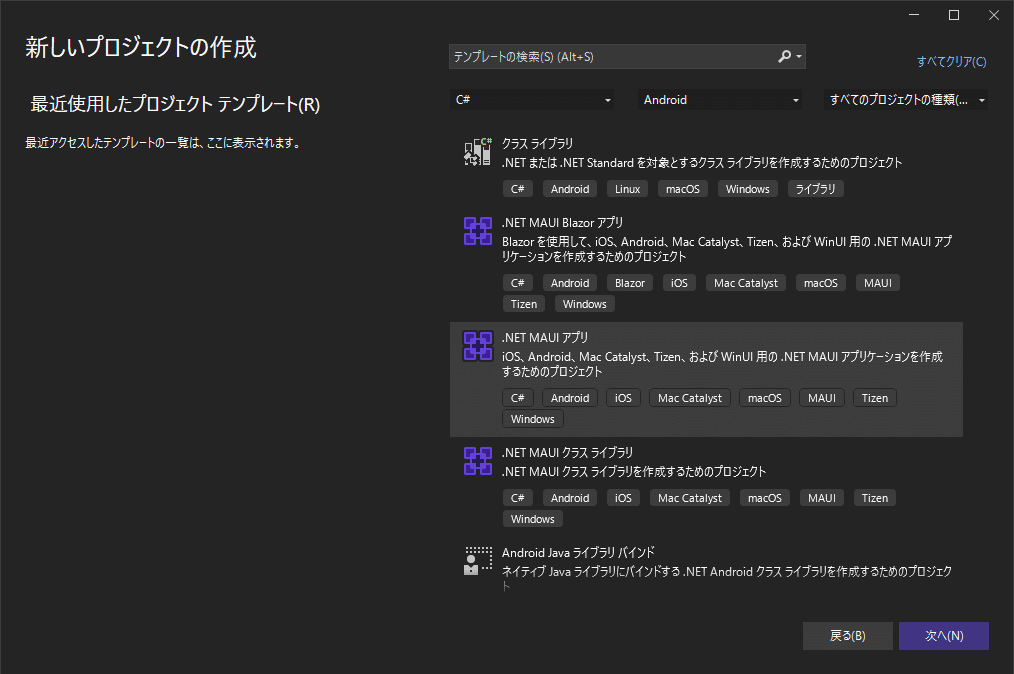The image size is (1014, 674).
Task: Click the .NET MAUI Blazor app icon
Action: pyautogui.click(x=478, y=231)
